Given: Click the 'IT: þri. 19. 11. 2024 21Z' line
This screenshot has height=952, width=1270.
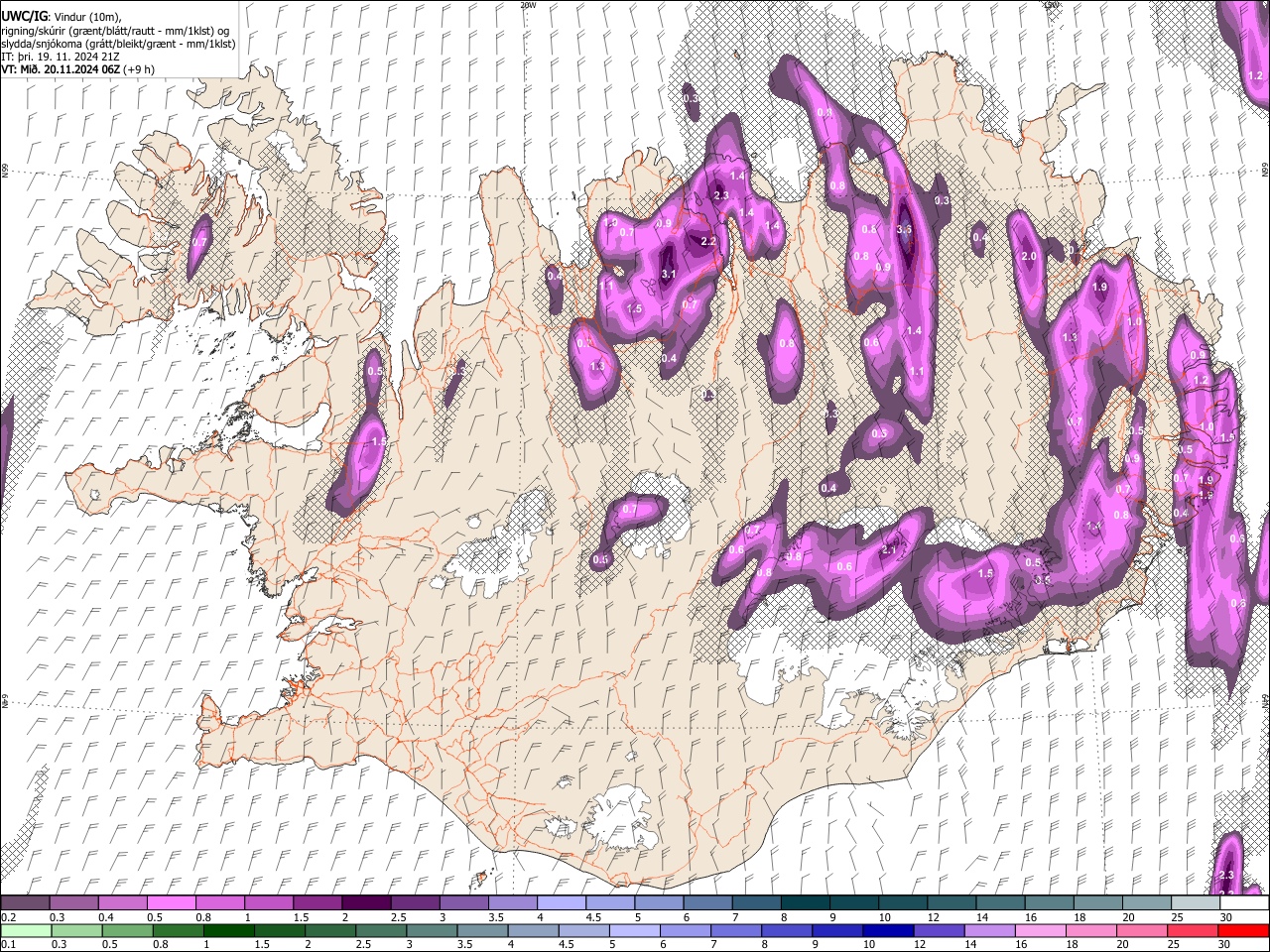Looking at the screenshot, I should (61, 57).
